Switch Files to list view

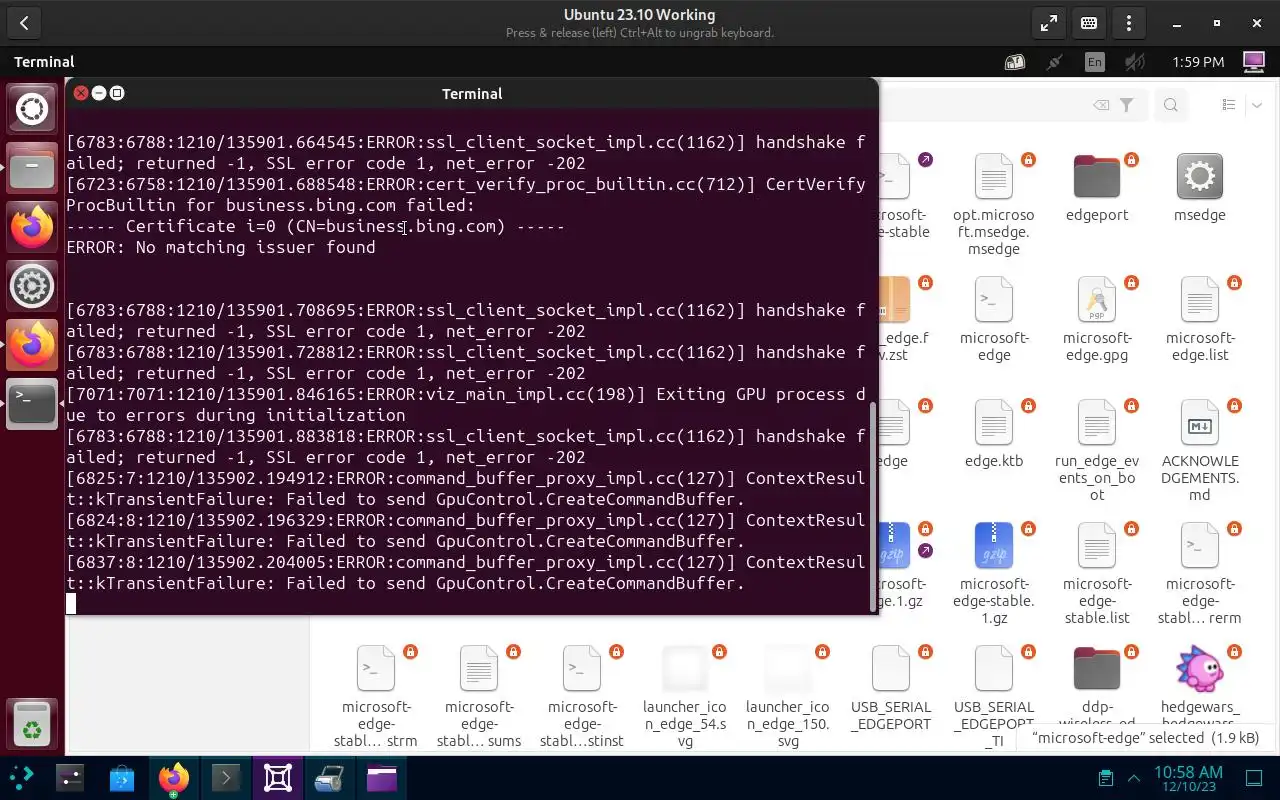(1229, 105)
